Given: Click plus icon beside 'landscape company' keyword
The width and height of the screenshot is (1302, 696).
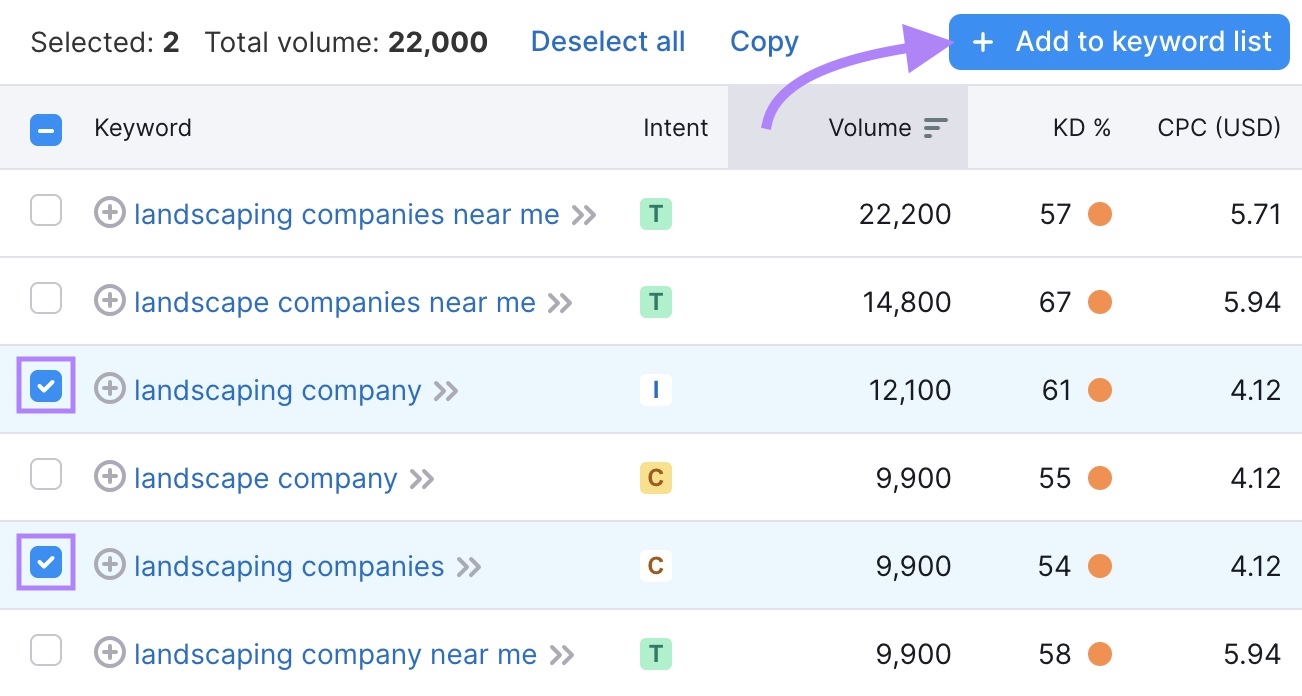Looking at the screenshot, I should pyautogui.click(x=109, y=477).
